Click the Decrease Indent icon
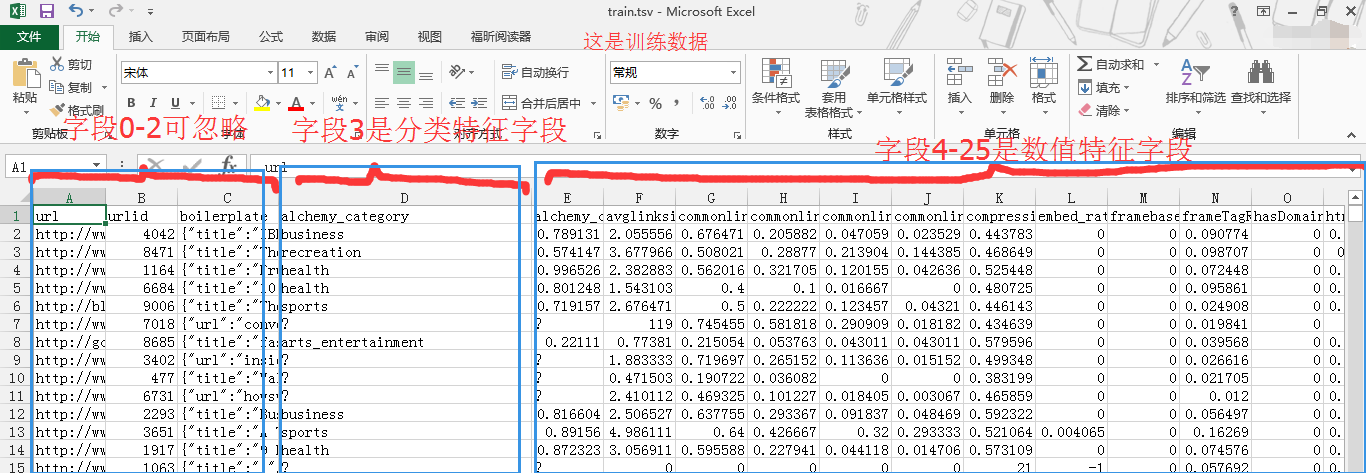 click(x=458, y=103)
